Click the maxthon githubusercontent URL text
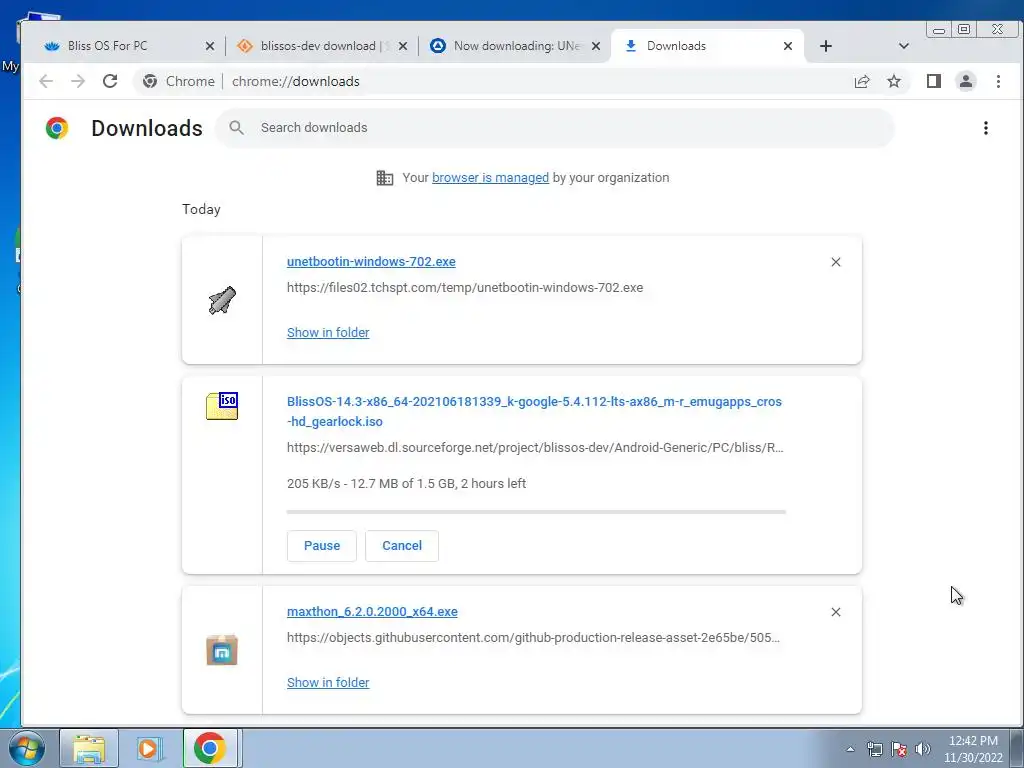 click(x=533, y=637)
